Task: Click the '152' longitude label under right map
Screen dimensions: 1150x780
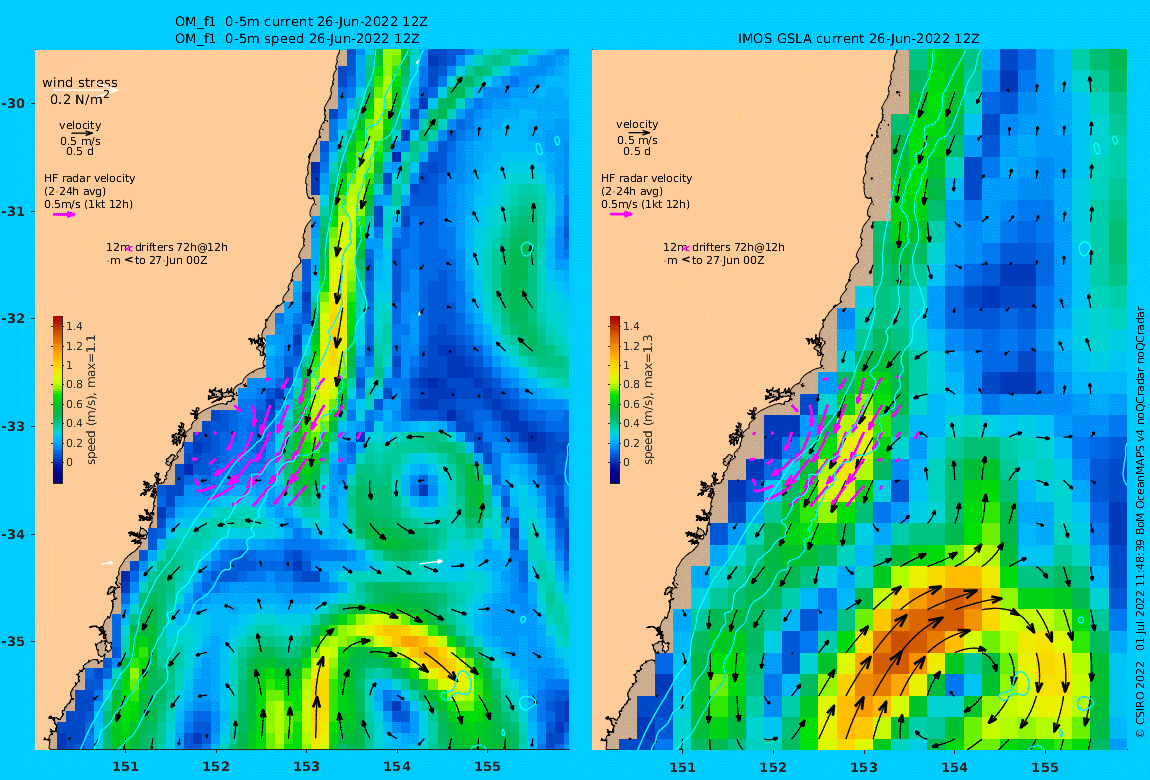Action: (773, 767)
